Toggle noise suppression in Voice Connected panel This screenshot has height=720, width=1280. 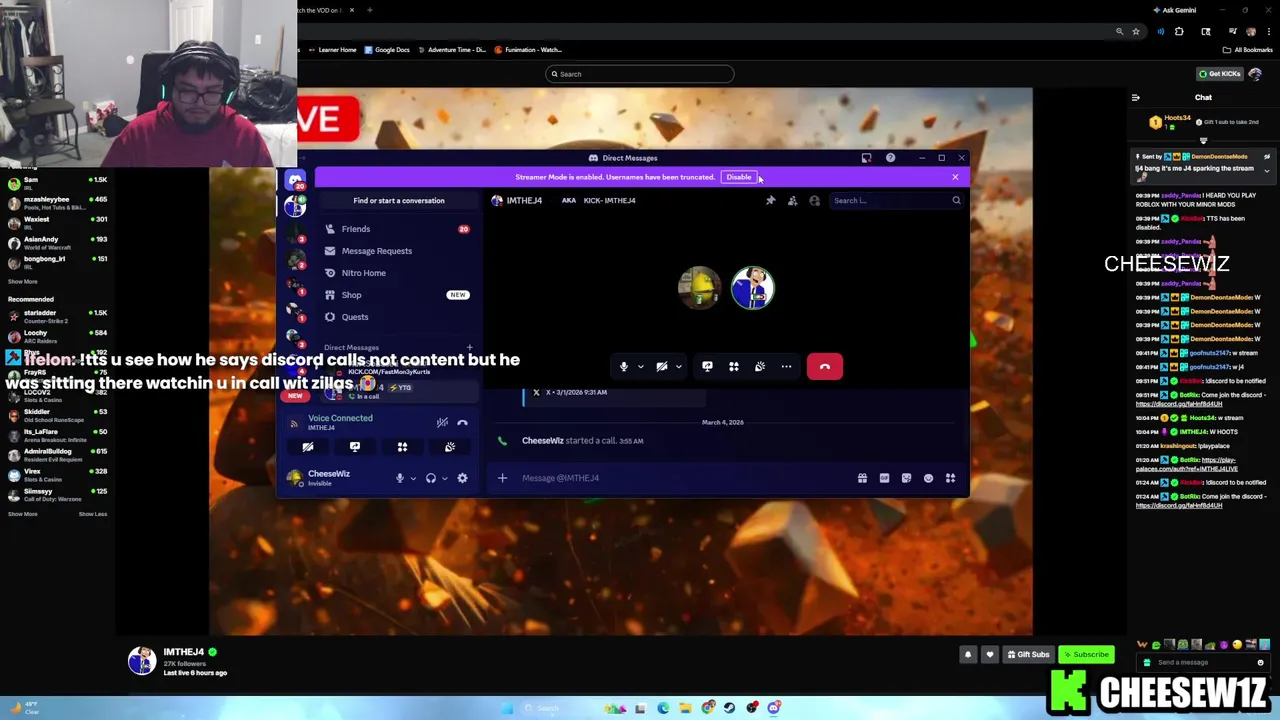click(x=442, y=423)
